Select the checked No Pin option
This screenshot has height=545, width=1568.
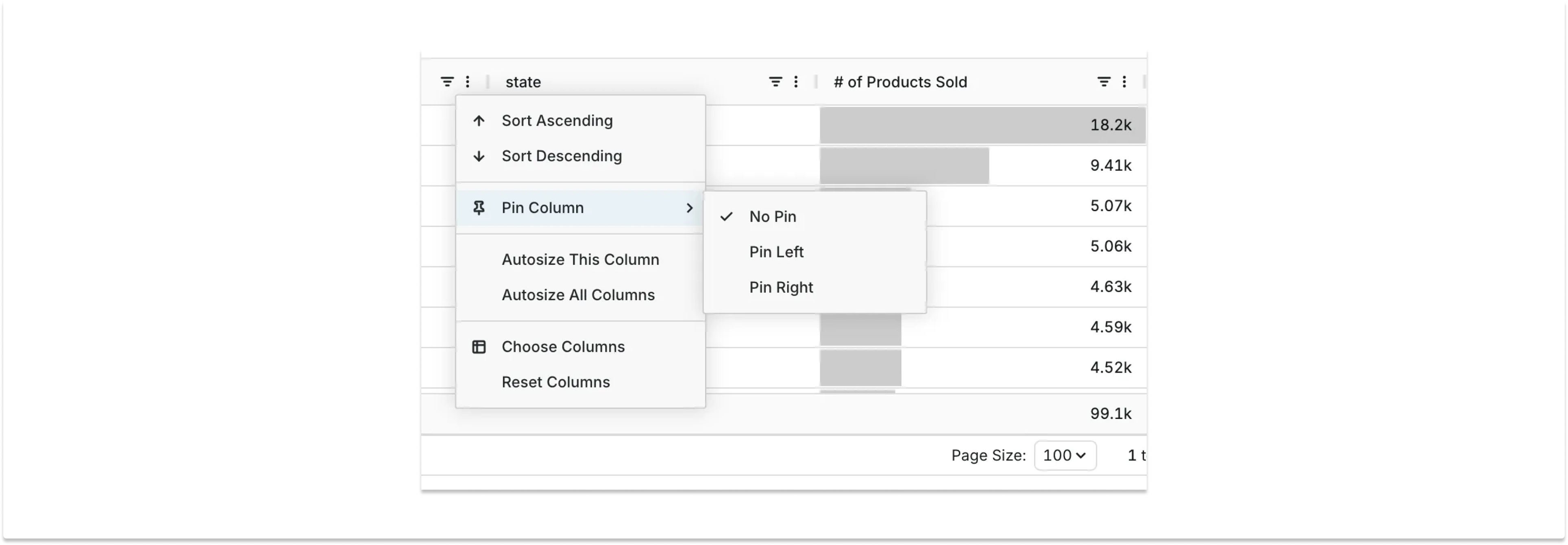773,217
